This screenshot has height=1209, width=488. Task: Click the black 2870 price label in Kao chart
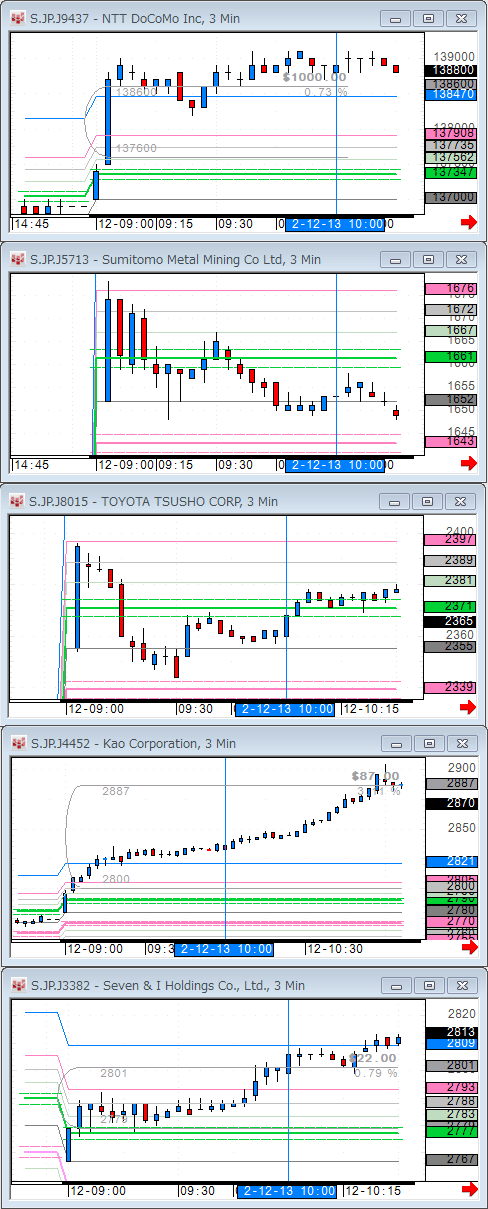[451, 803]
